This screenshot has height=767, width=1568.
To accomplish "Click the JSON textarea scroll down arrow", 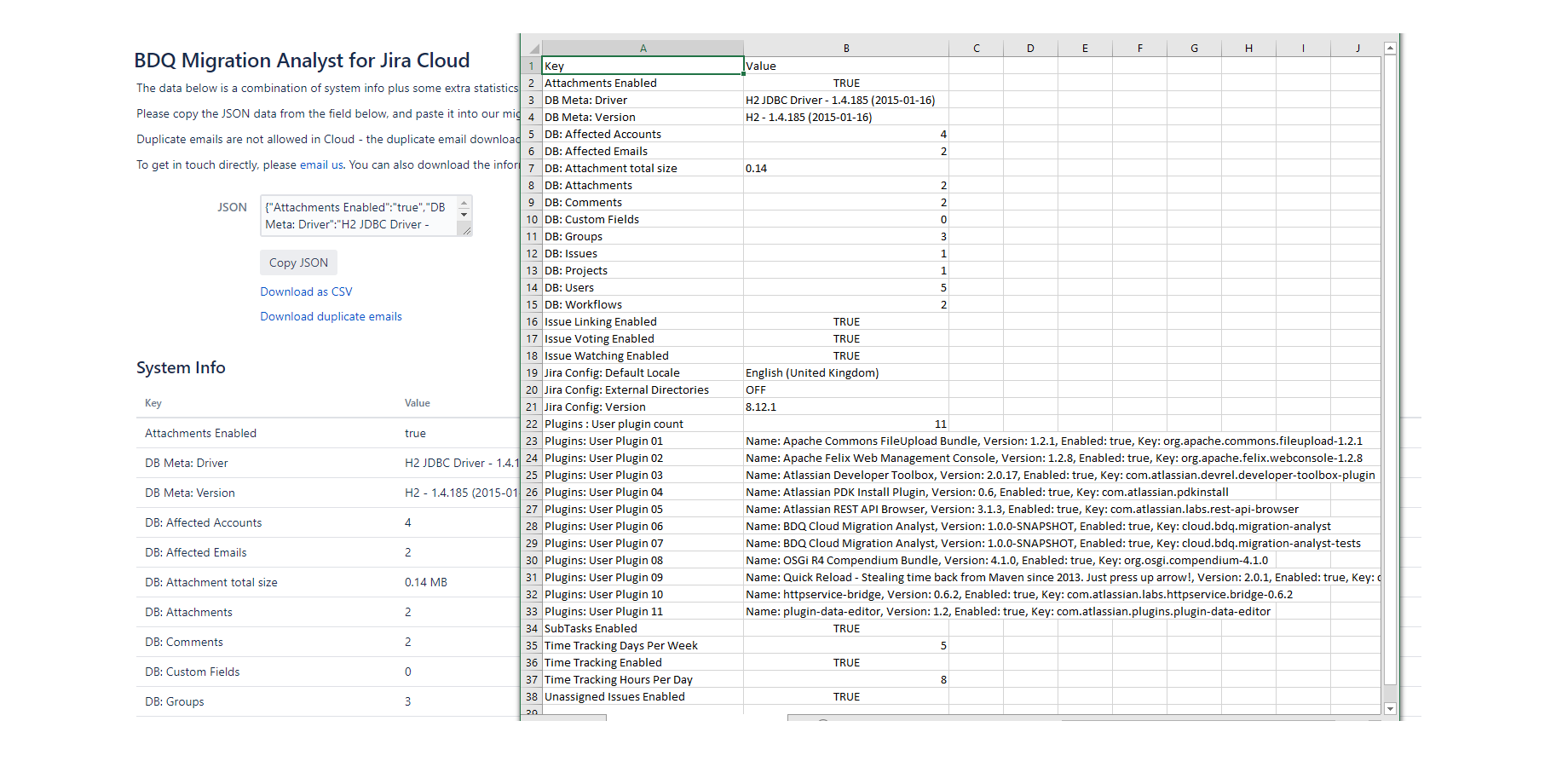I will pyautogui.click(x=464, y=215).
